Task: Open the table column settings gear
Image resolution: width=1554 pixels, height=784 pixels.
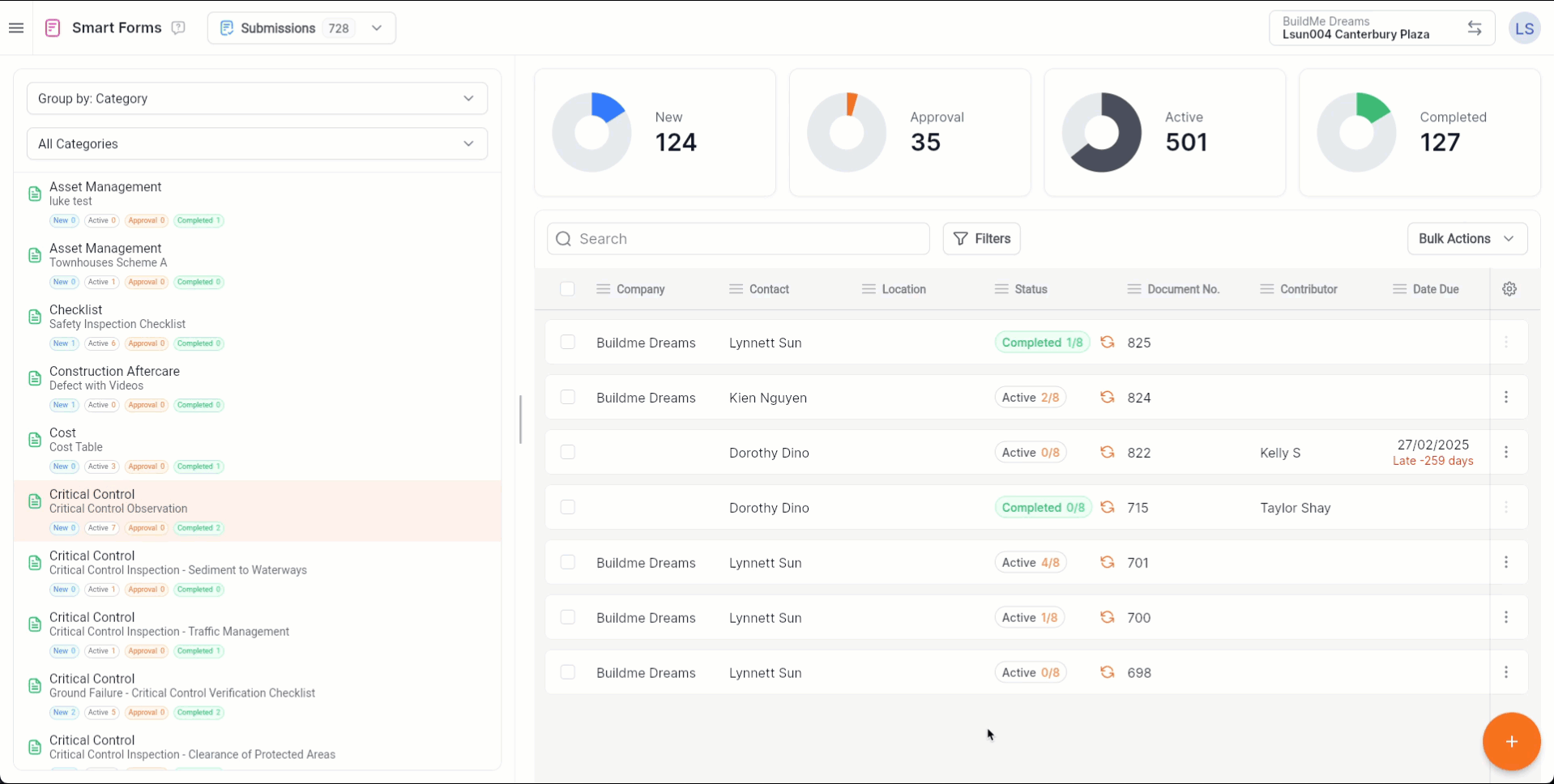Action: point(1509,289)
